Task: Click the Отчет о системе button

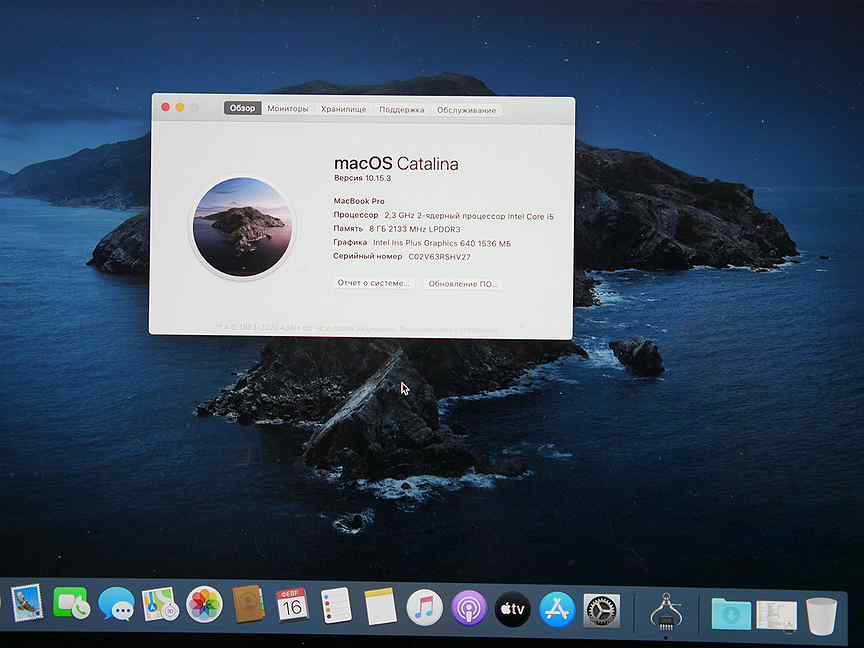Action: pyautogui.click(x=373, y=283)
